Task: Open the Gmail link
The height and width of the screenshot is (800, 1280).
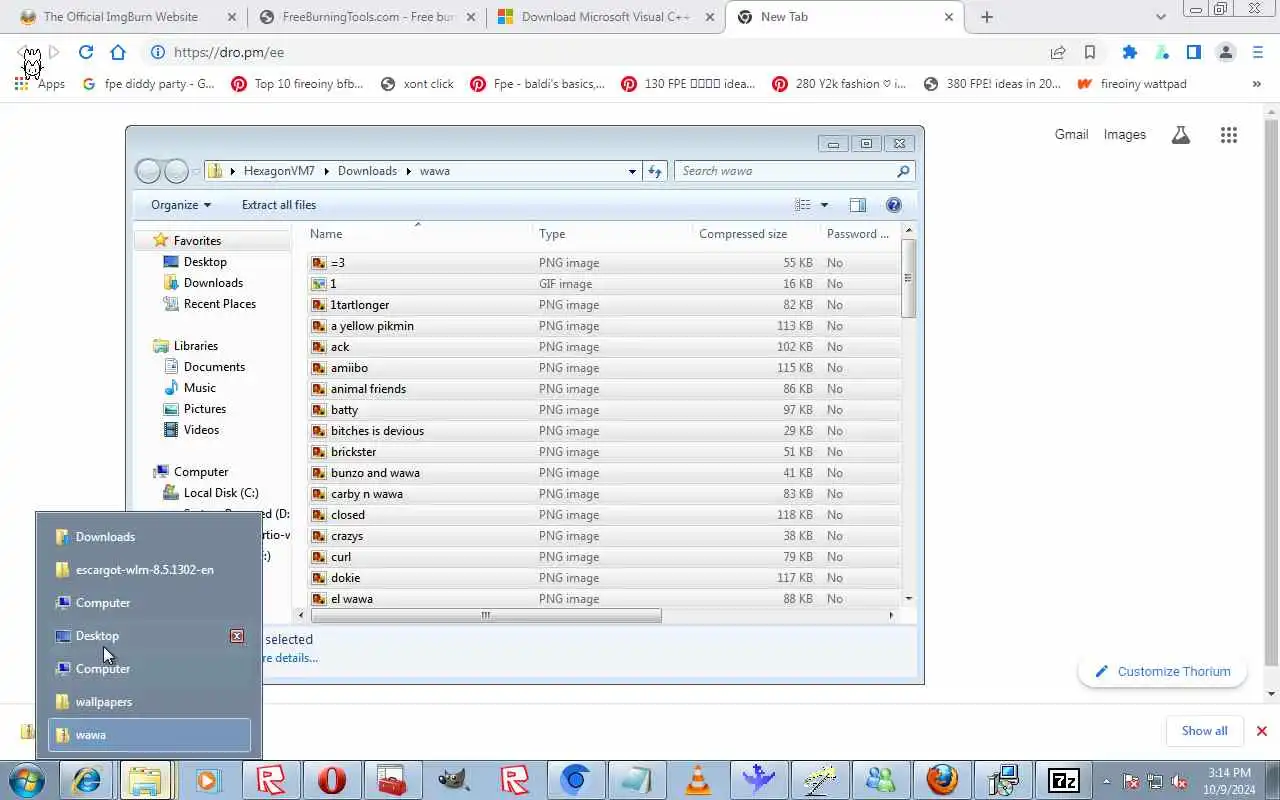Action: point(1071,134)
